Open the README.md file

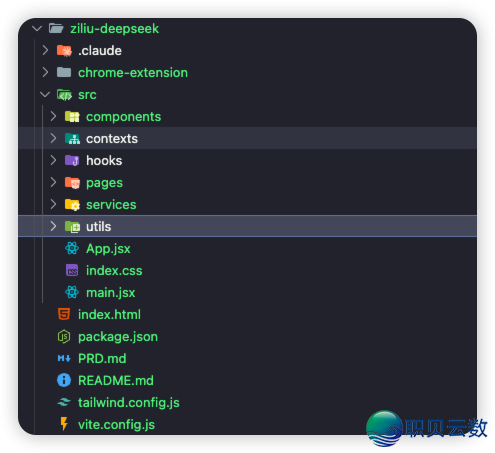point(116,380)
